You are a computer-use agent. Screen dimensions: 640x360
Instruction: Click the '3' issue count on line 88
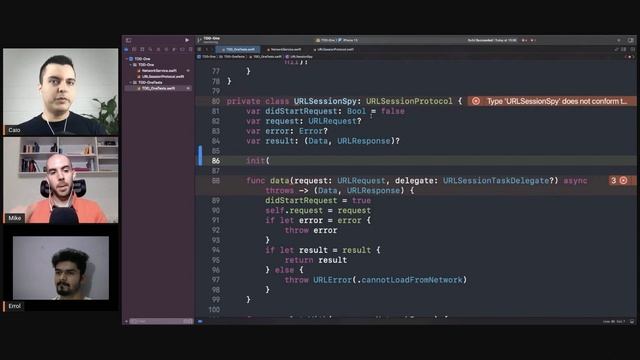point(613,180)
